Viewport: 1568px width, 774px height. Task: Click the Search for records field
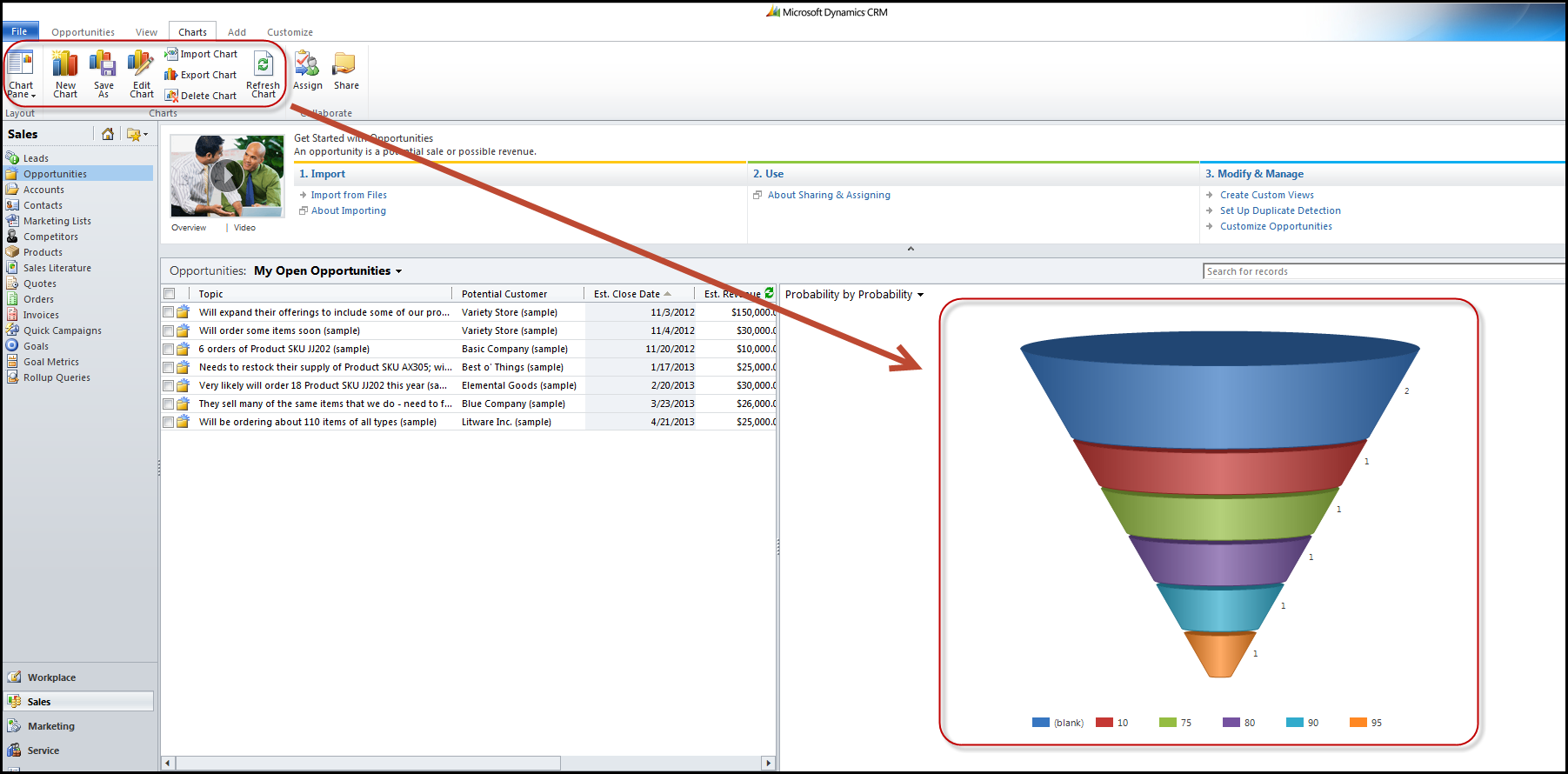pyautogui.click(x=1384, y=271)
